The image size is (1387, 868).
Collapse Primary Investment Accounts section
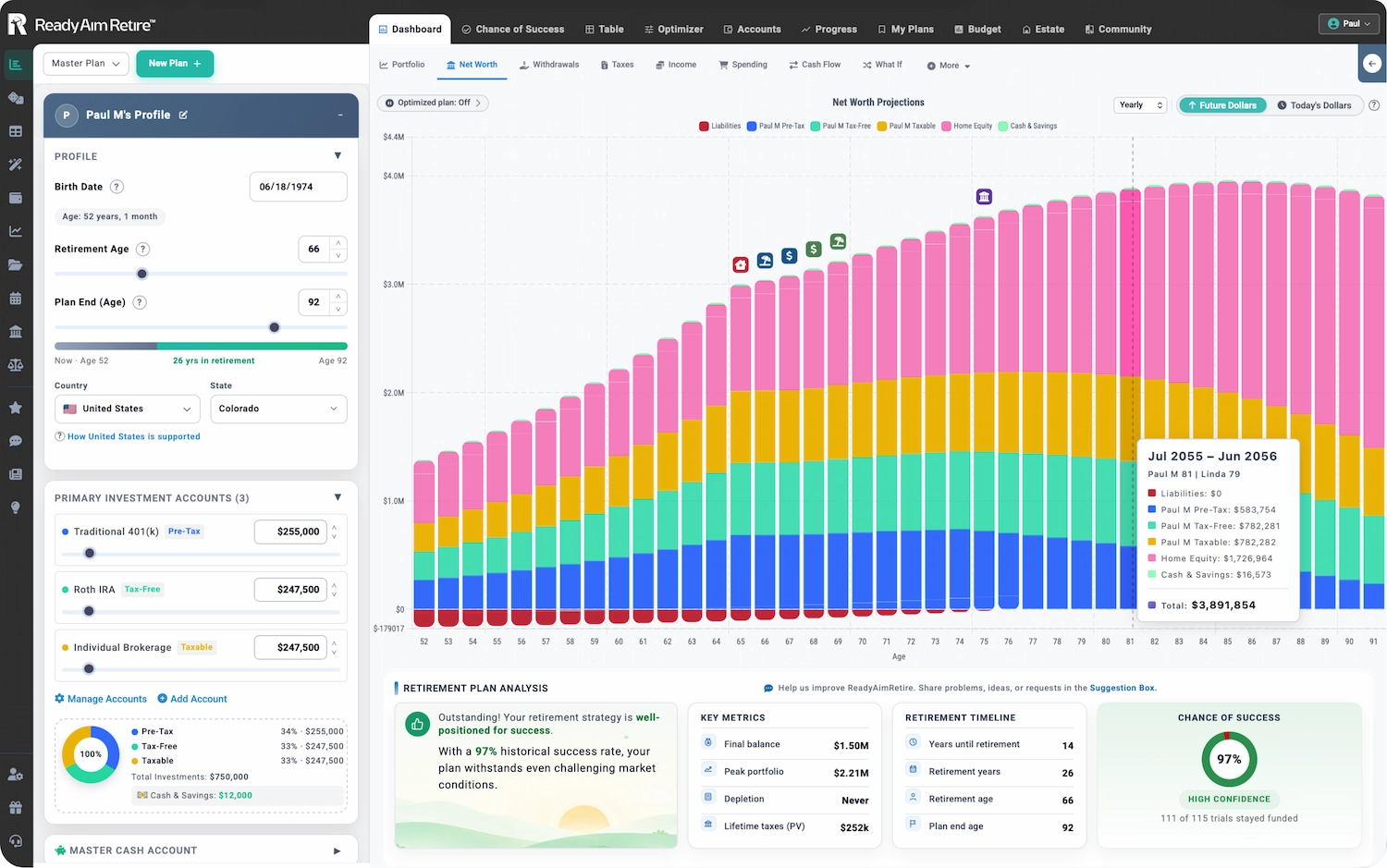click(338, 497)
